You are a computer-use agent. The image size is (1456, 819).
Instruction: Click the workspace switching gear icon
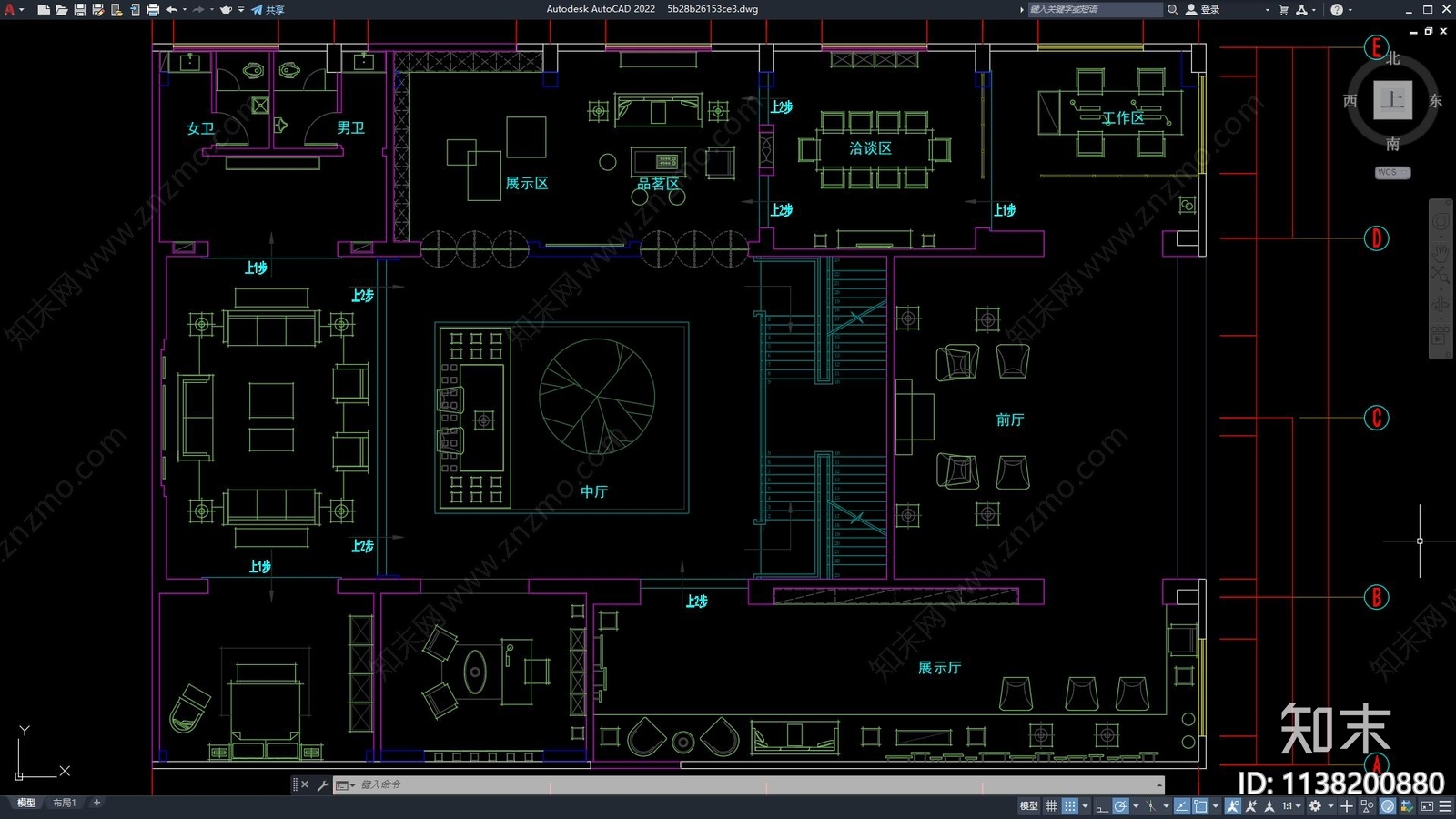click(x=1315, y=806)
